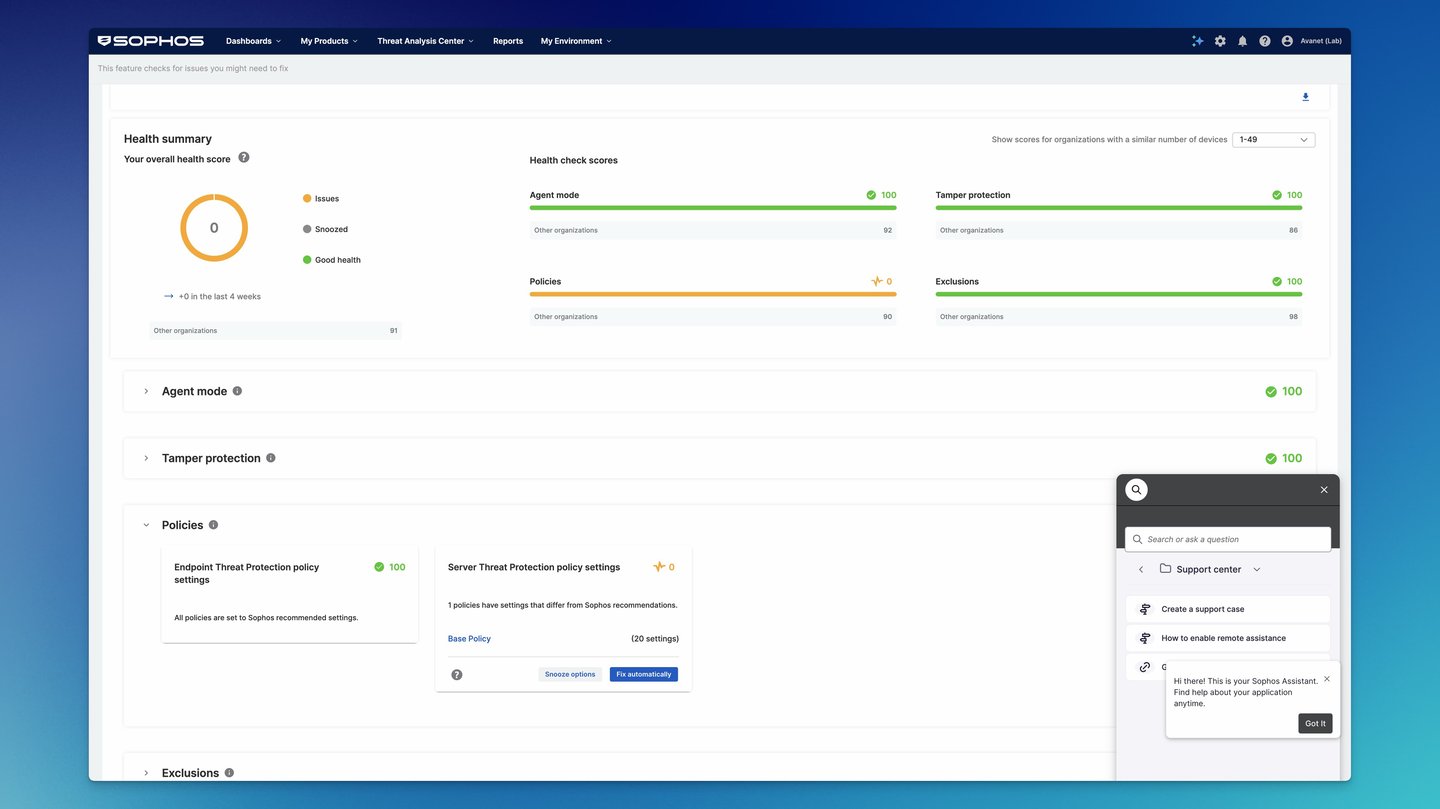1440x809 pixels.
Task: Click the Policies score progress bar
Action: click(713, 295)
